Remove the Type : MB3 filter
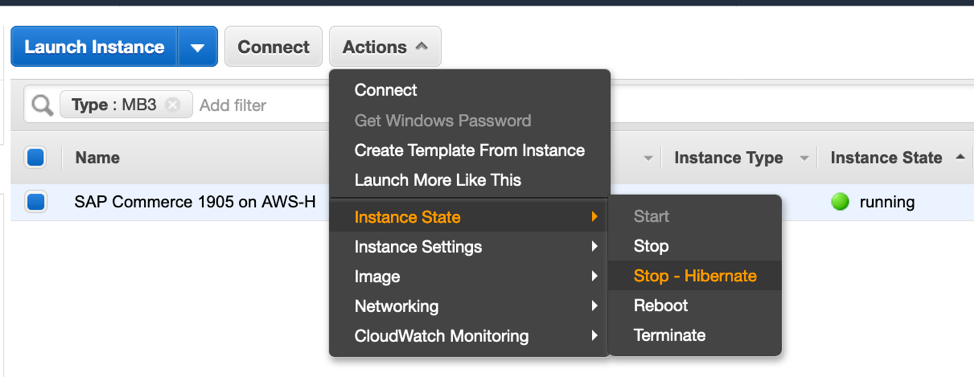 coord(173,105)
